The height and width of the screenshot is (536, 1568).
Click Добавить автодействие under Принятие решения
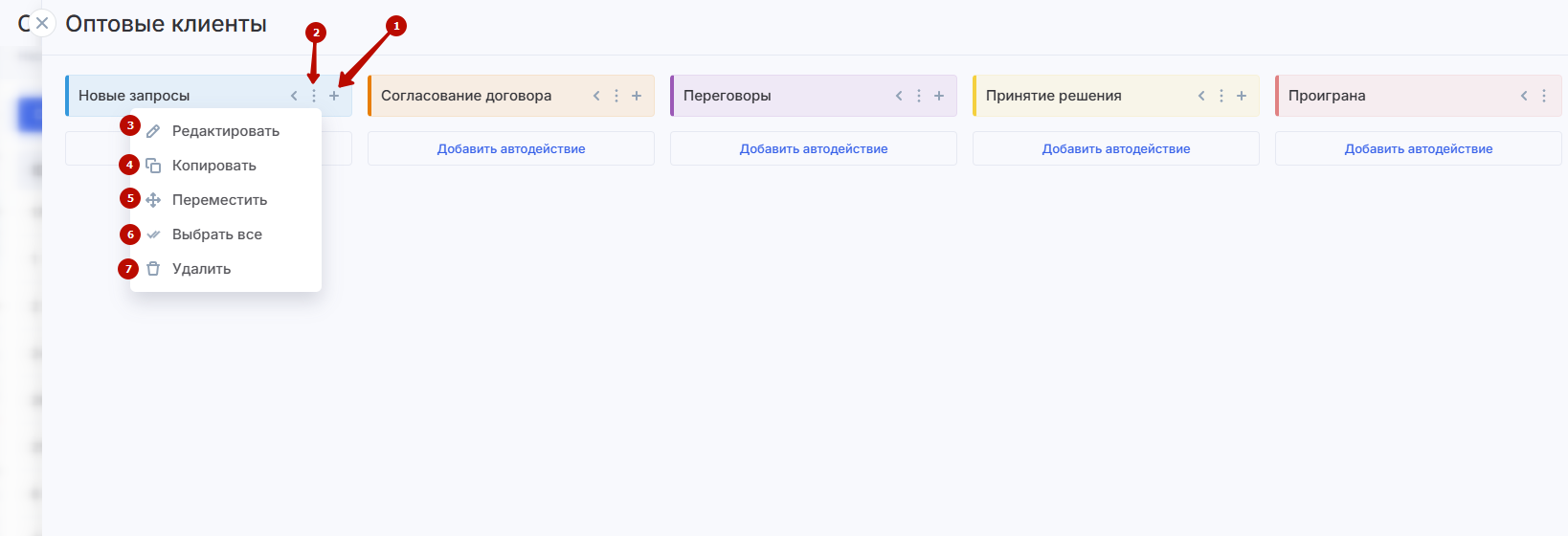click(1116, 148)
